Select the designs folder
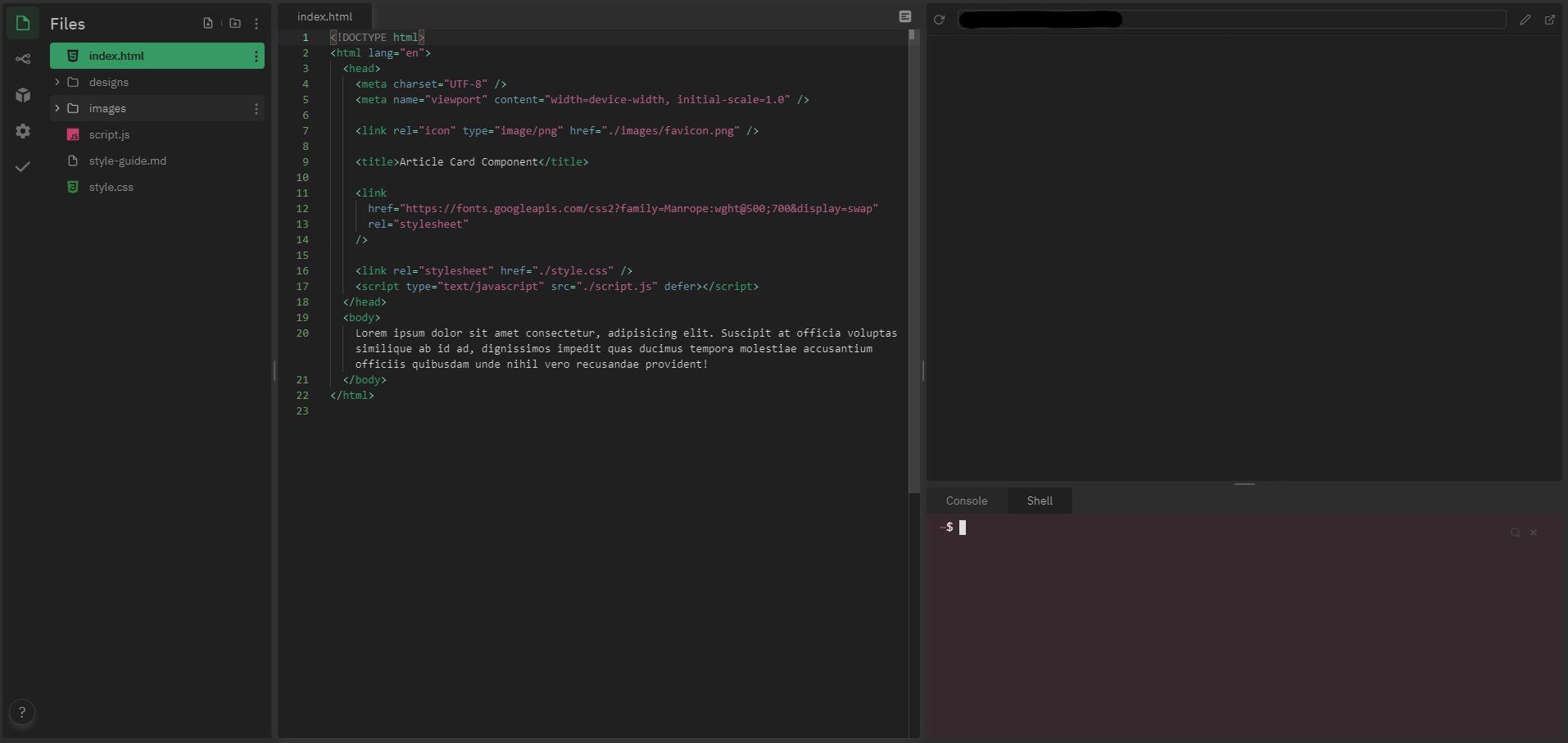This screenshot has width=1568, height=743. pyautogui.click(x=157, y=82)
